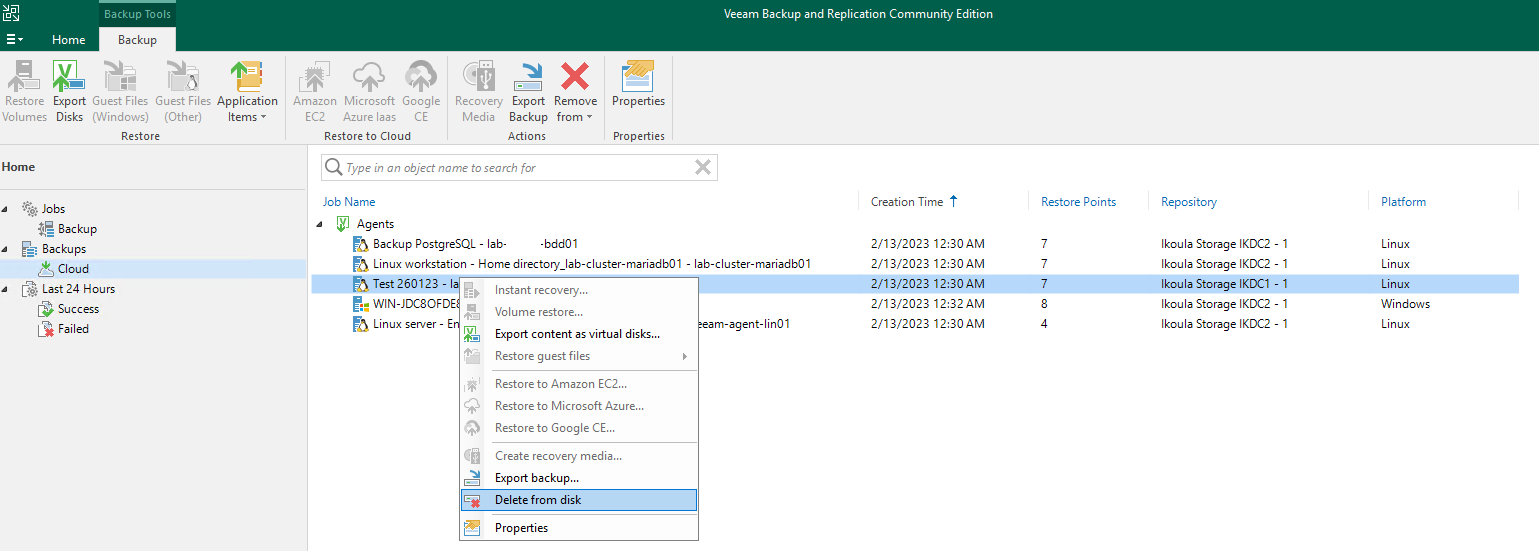Click the search magnifier icon
This screenshot has width=1539, height=551.
tap(334, 167)
